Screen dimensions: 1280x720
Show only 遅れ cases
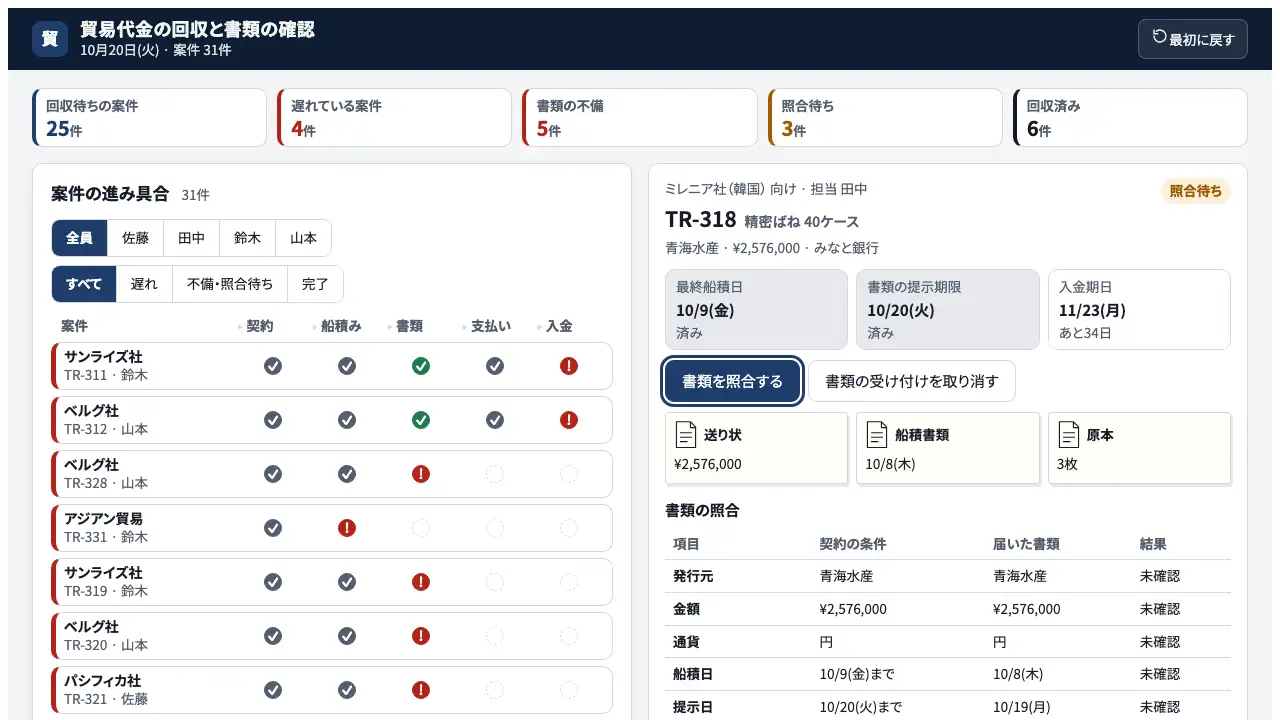click(144, 284)
